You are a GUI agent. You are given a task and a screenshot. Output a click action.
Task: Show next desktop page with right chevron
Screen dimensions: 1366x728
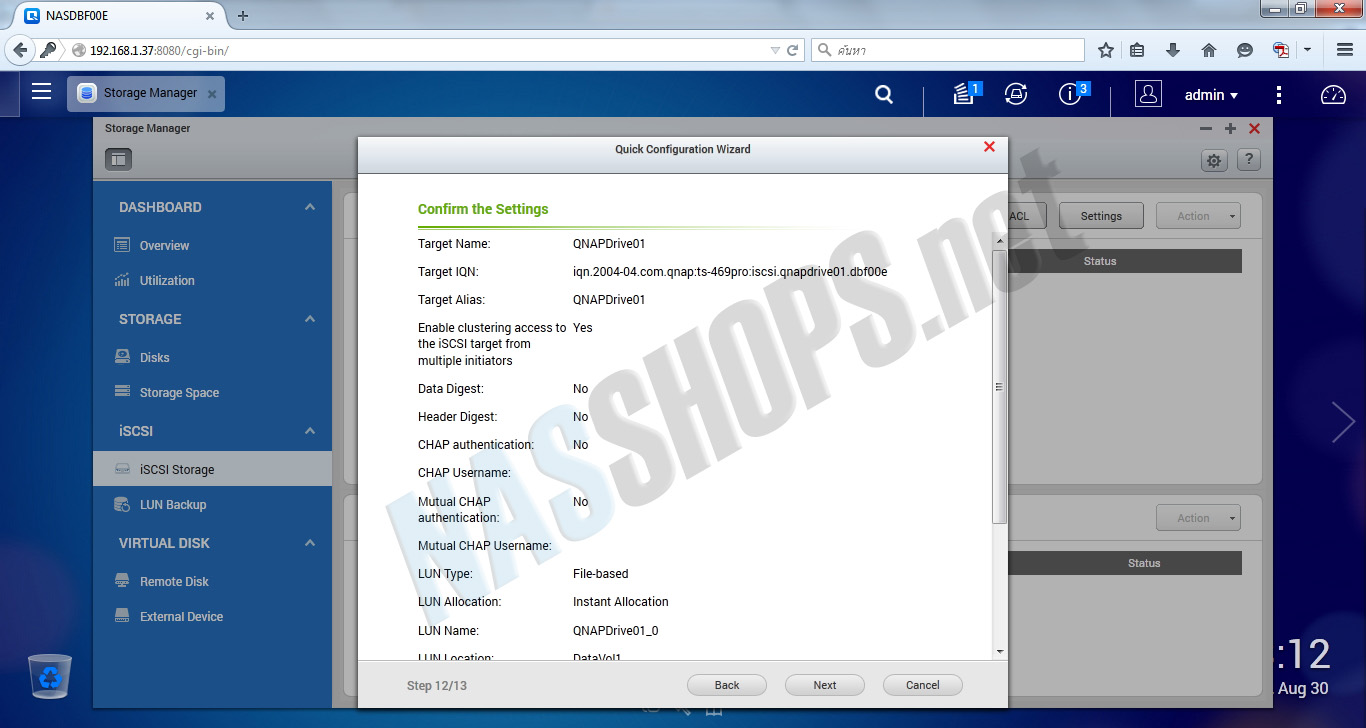pos(1342,422)
